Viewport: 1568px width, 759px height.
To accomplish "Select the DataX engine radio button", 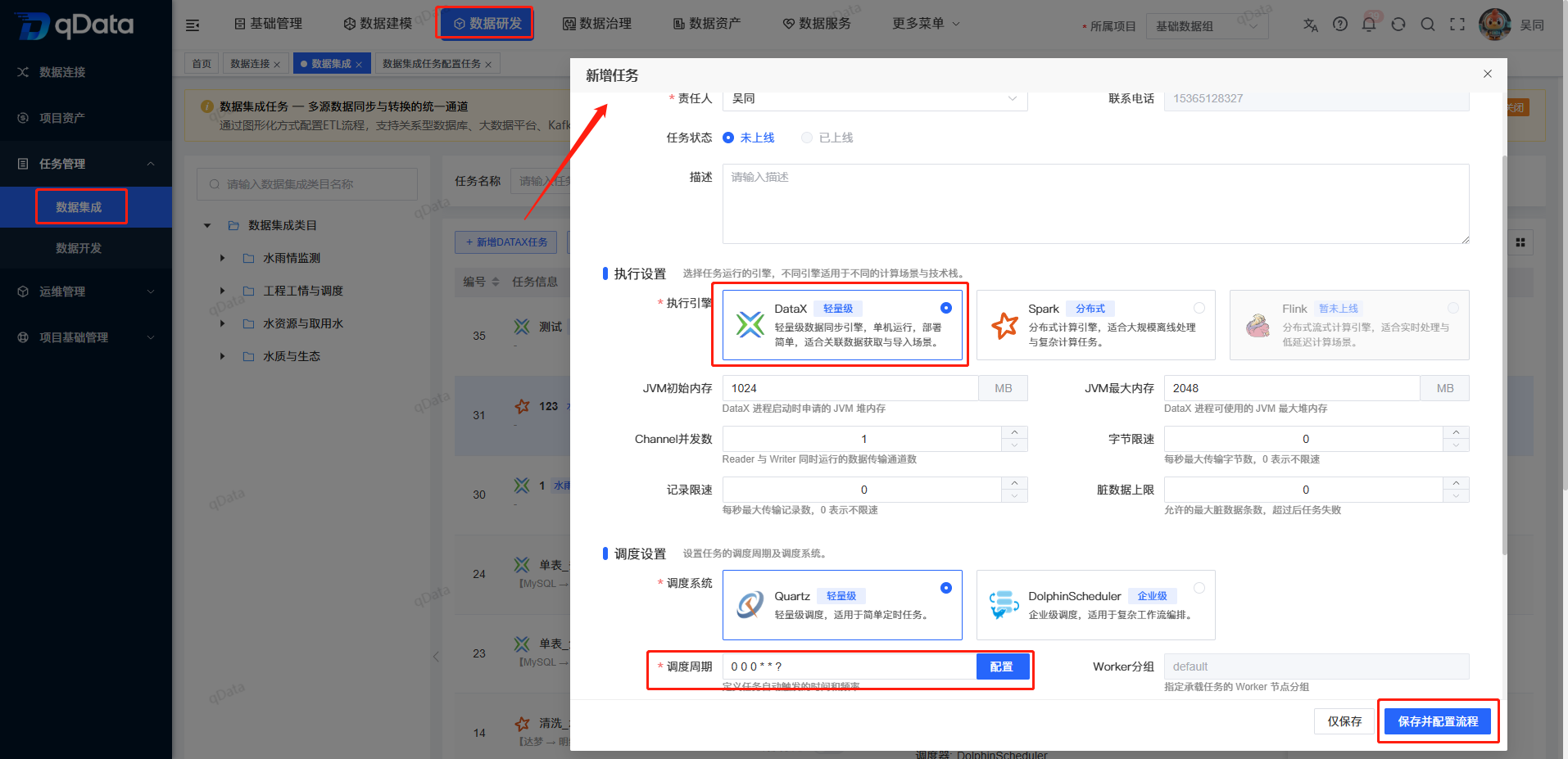I will [946, 308].
